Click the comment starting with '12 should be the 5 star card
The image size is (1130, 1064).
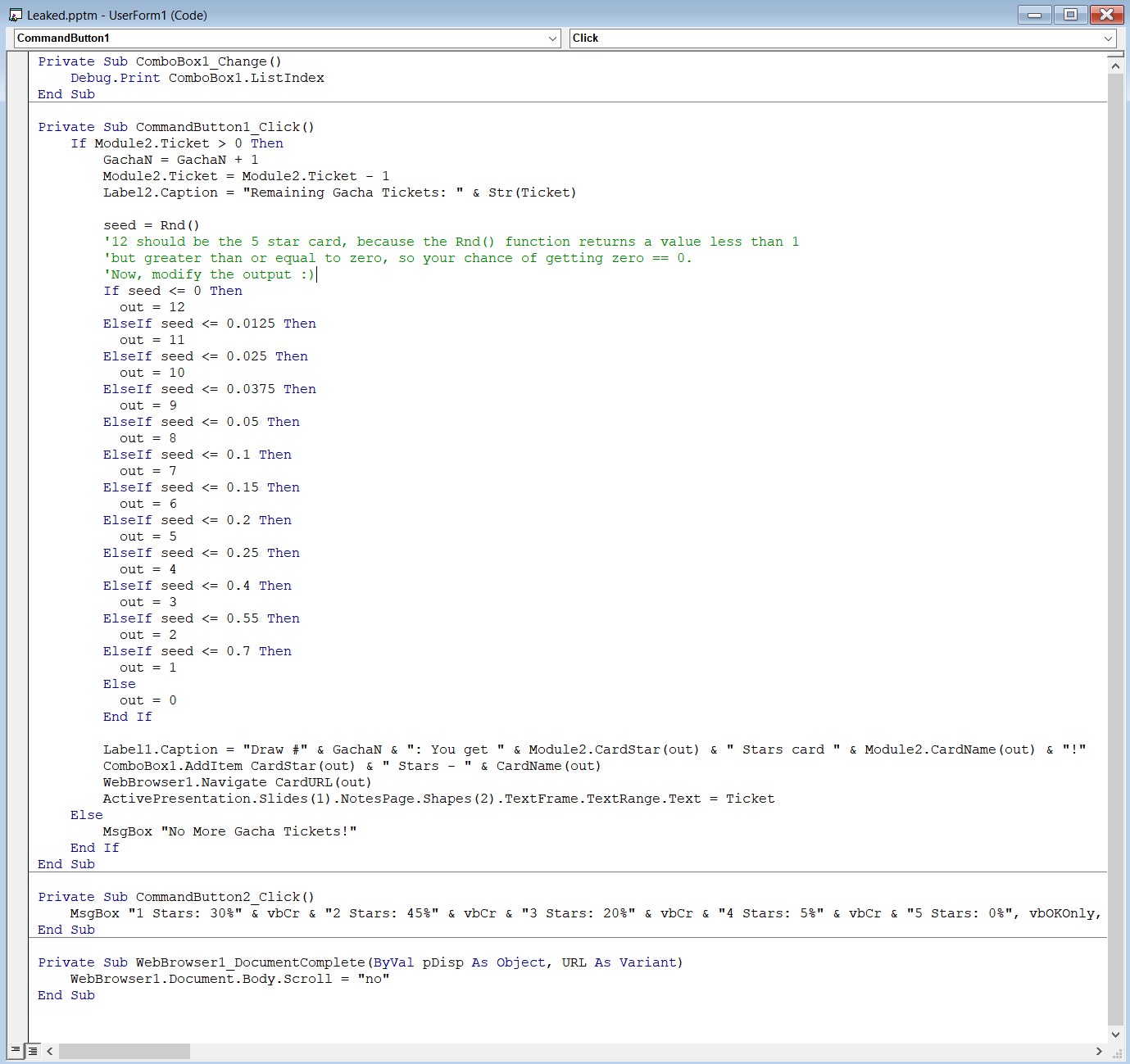click(x=452, y=242)
